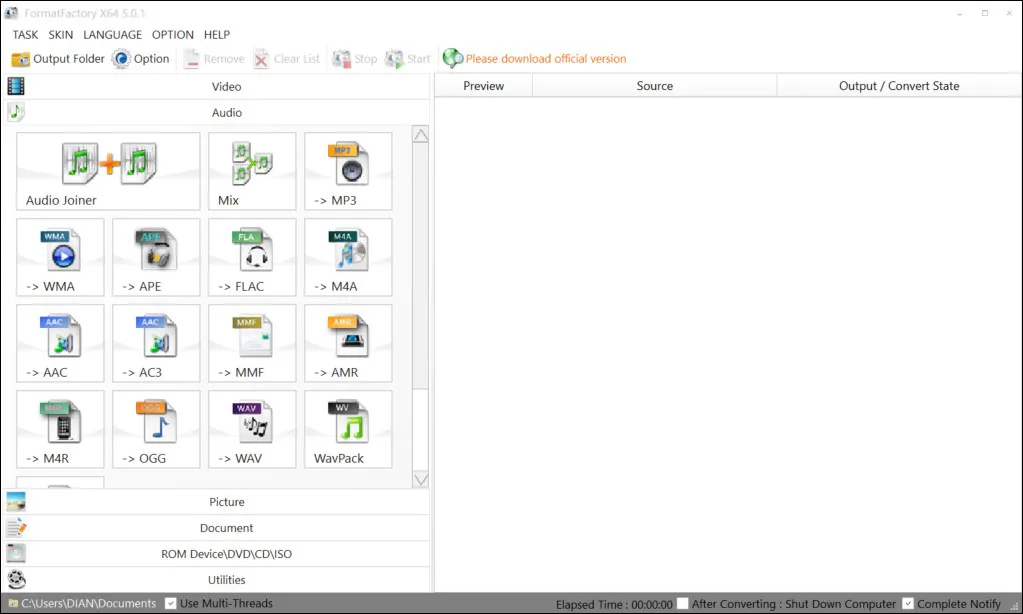
Task: Select the AMR conversion icon
Action: click(348, 343)
